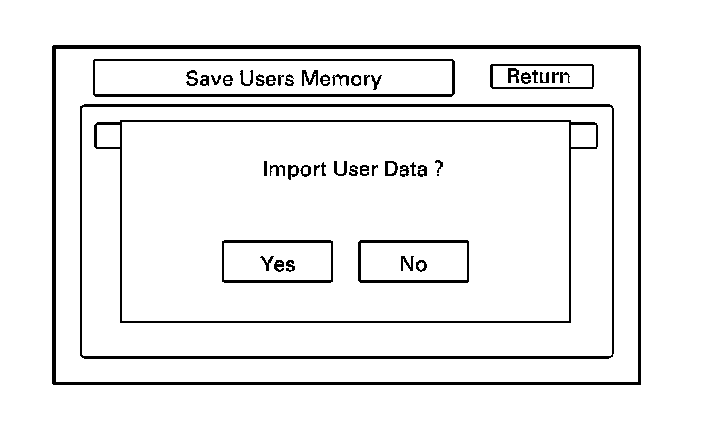Viewport: 704px width, 426px height.
Task: Click the Return button
Action: [541, 77]
